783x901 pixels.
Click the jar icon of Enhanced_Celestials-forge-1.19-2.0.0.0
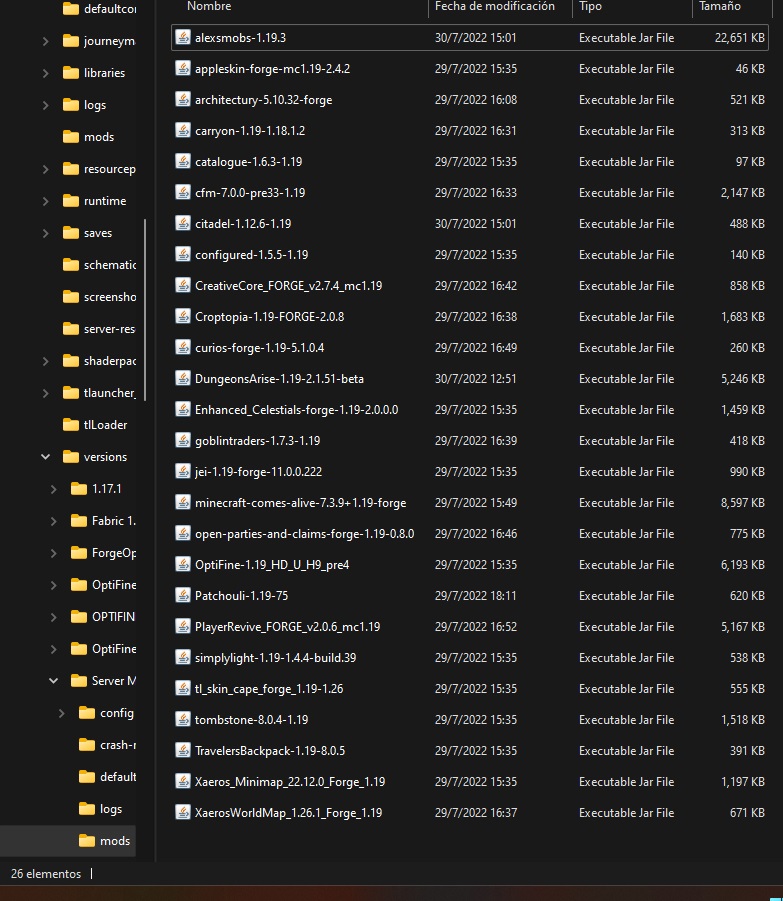(x=183, y=410)
